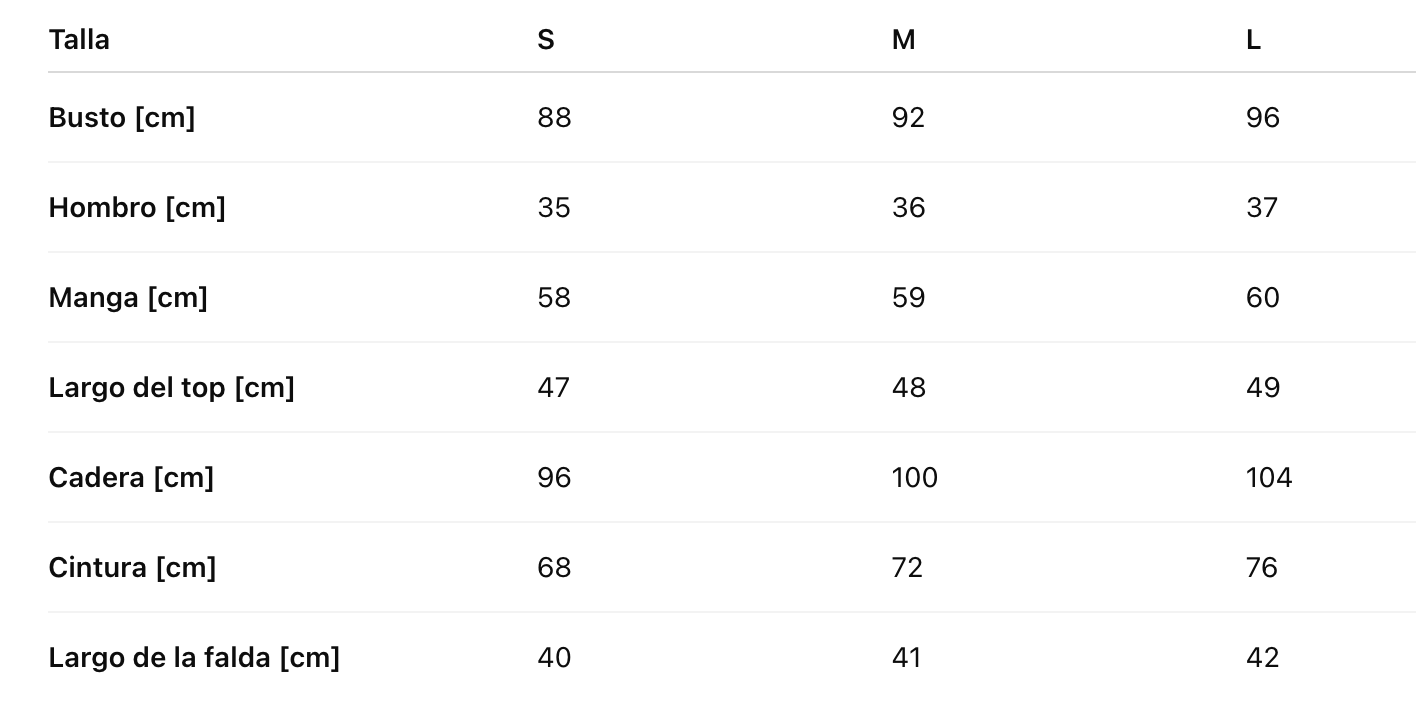Select the M size column header
The image size is (1416, 722).
(x=903, y=40)
